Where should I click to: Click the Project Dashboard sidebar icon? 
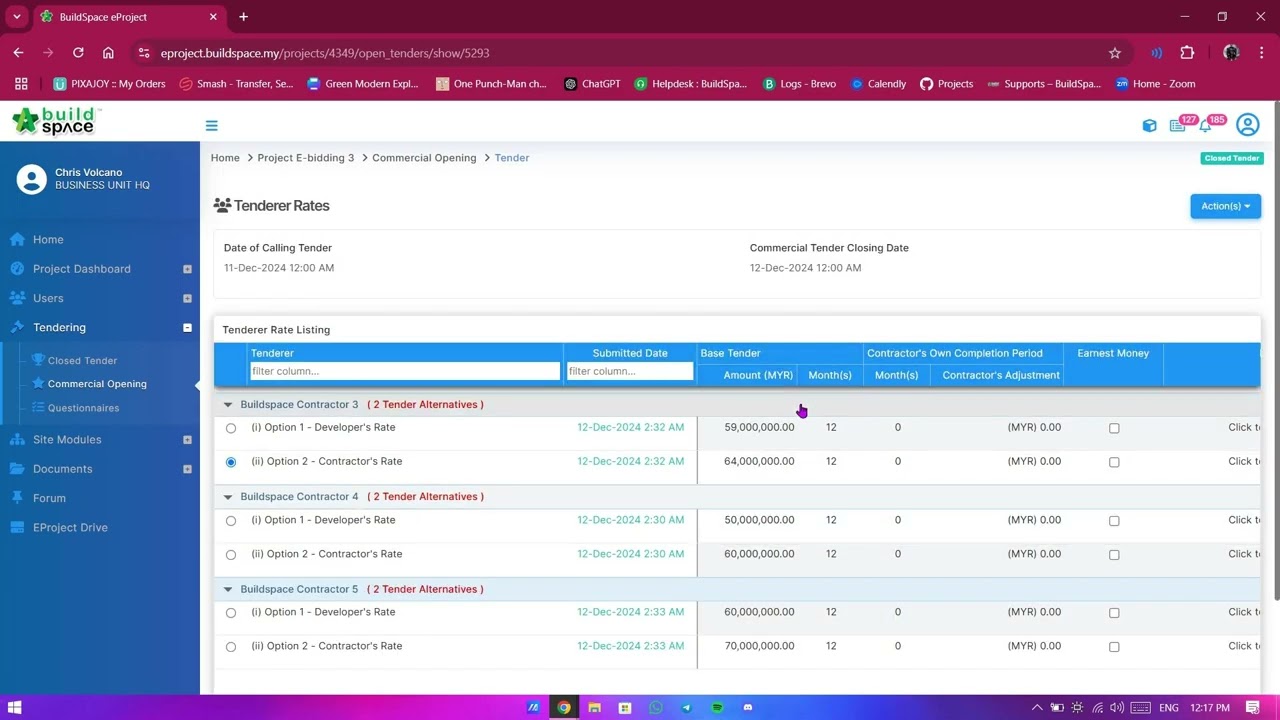17,269
